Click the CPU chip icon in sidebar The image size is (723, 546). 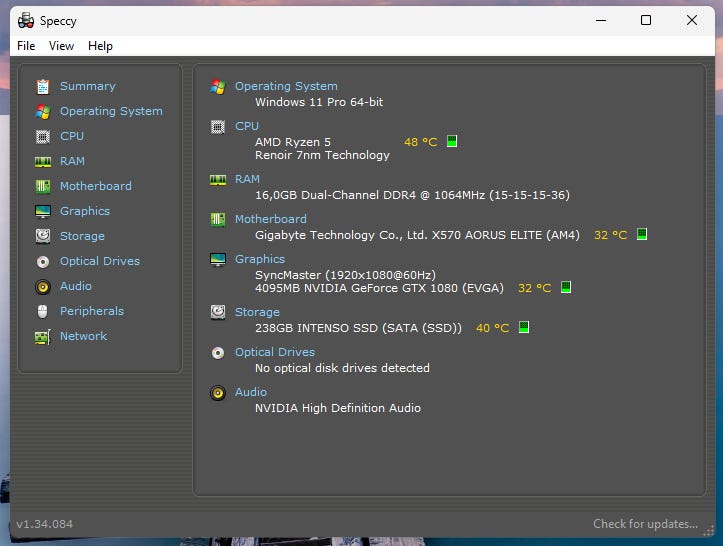(43, 136)
